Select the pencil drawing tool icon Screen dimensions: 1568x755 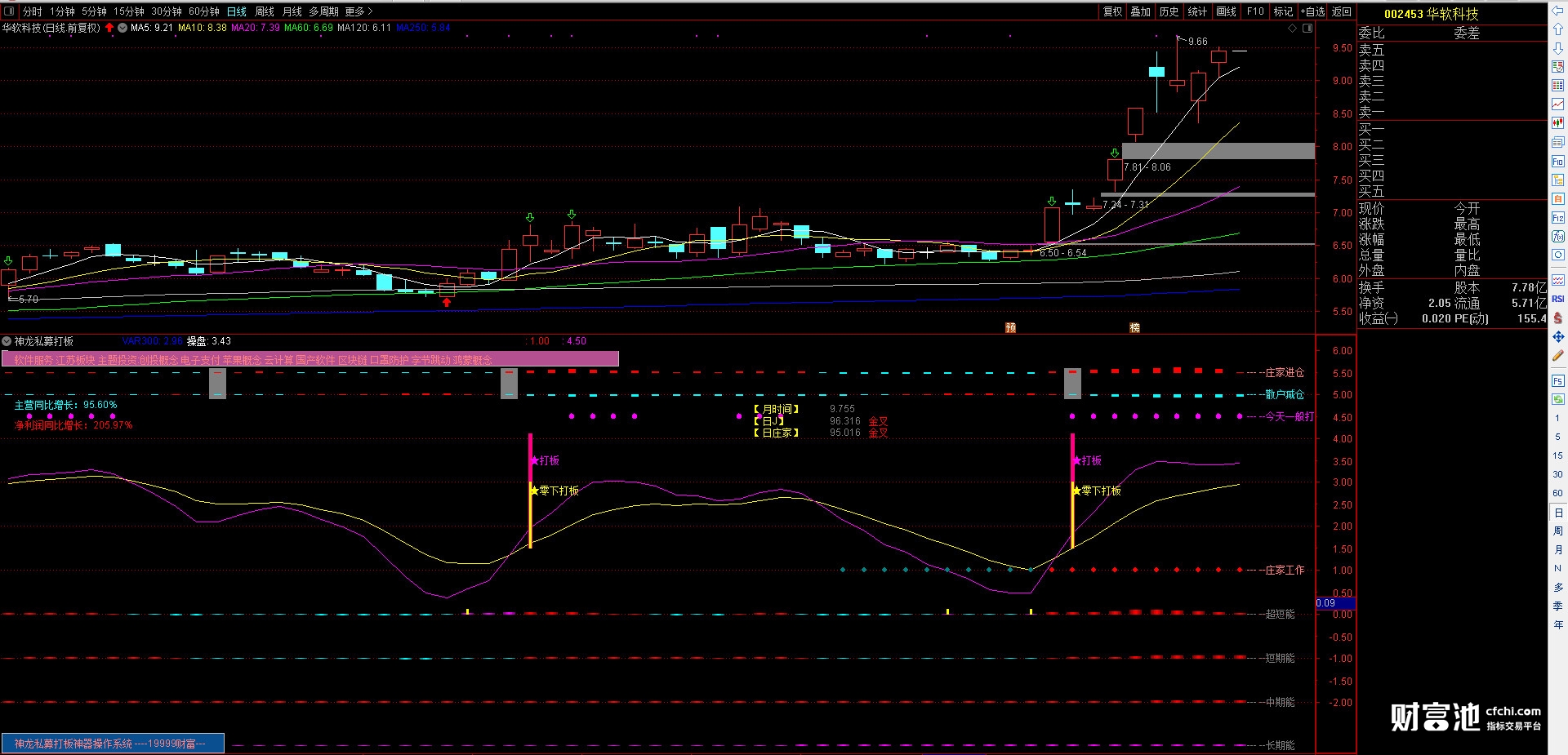click(1557, 356)
